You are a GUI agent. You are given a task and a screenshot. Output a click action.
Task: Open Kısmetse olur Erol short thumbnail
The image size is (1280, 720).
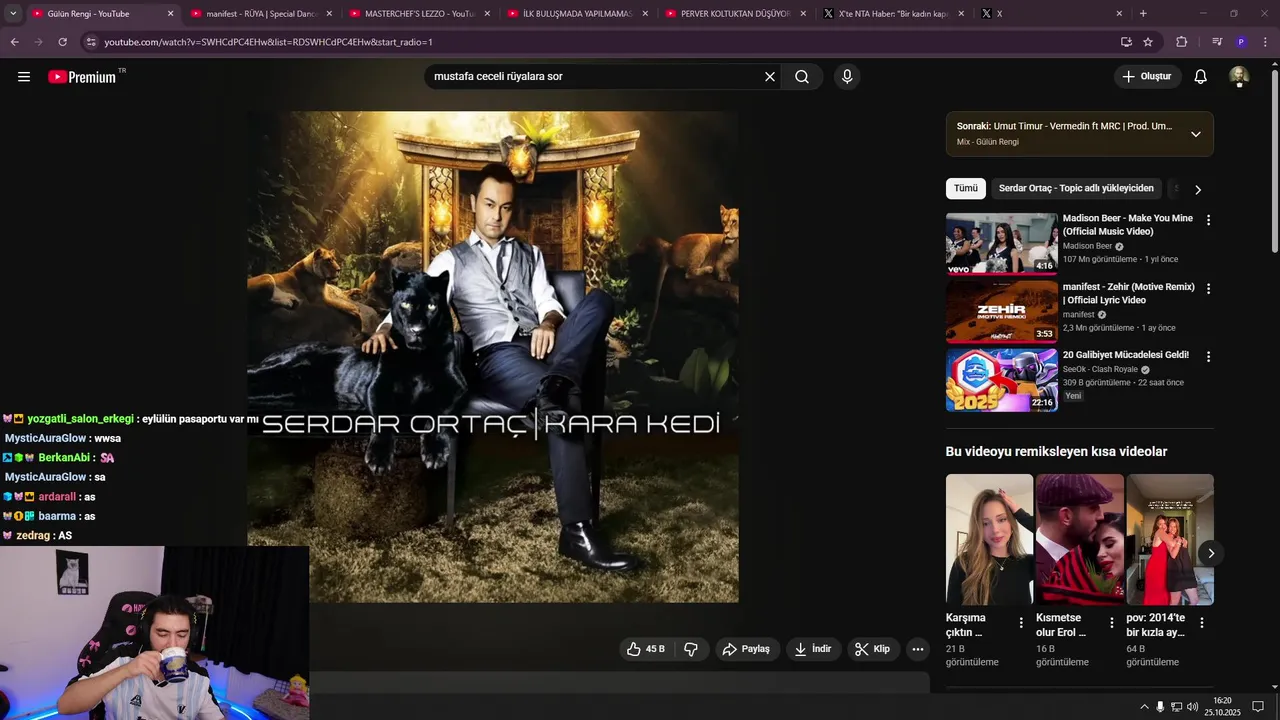(x=1079, y=539)
